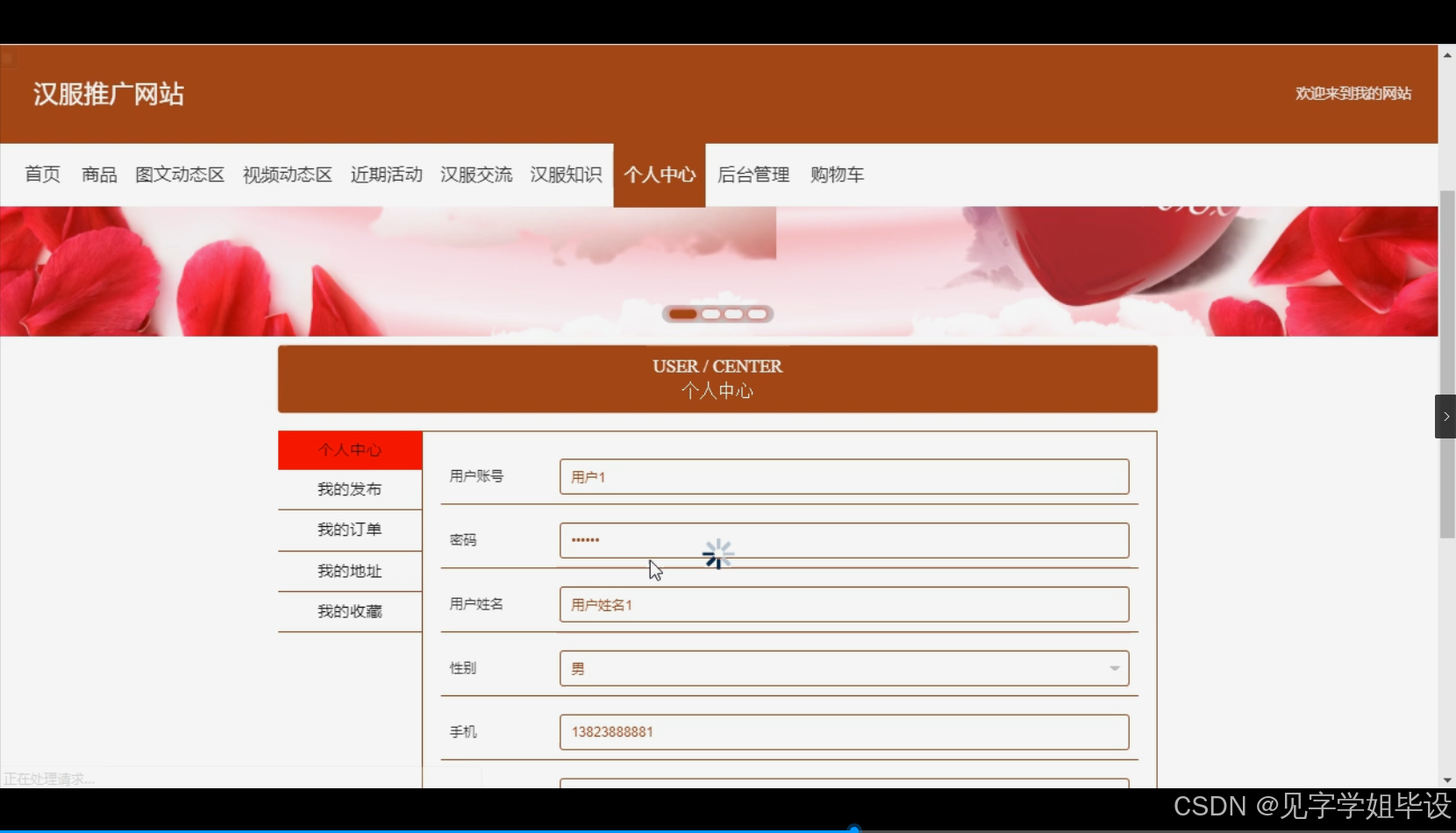
Task: Select third carousel indicator dot
Action: [734, 314]
